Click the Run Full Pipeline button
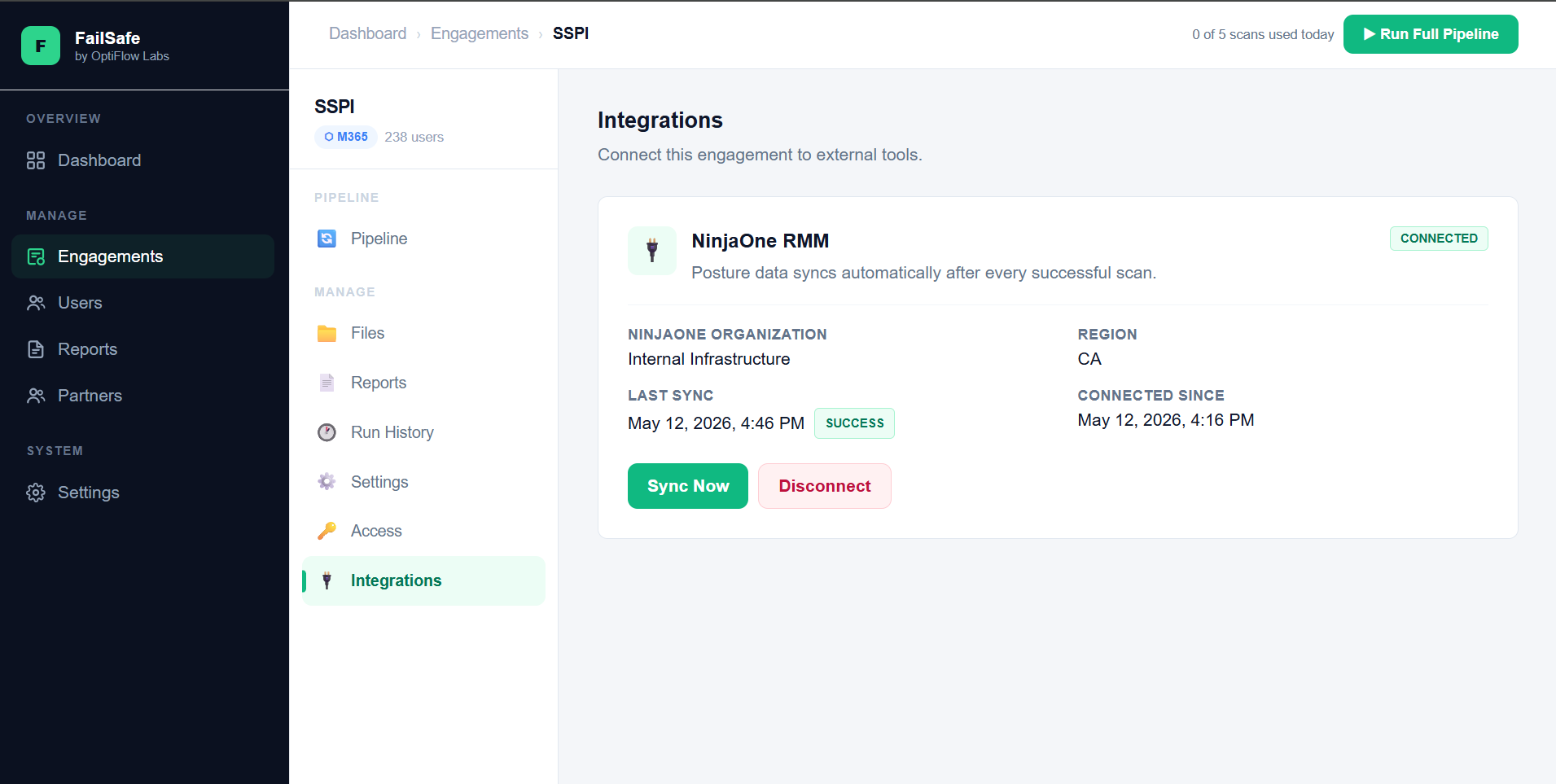Image resolution: width=1556 pixels, height=784 pixels. coord(1431,34)
